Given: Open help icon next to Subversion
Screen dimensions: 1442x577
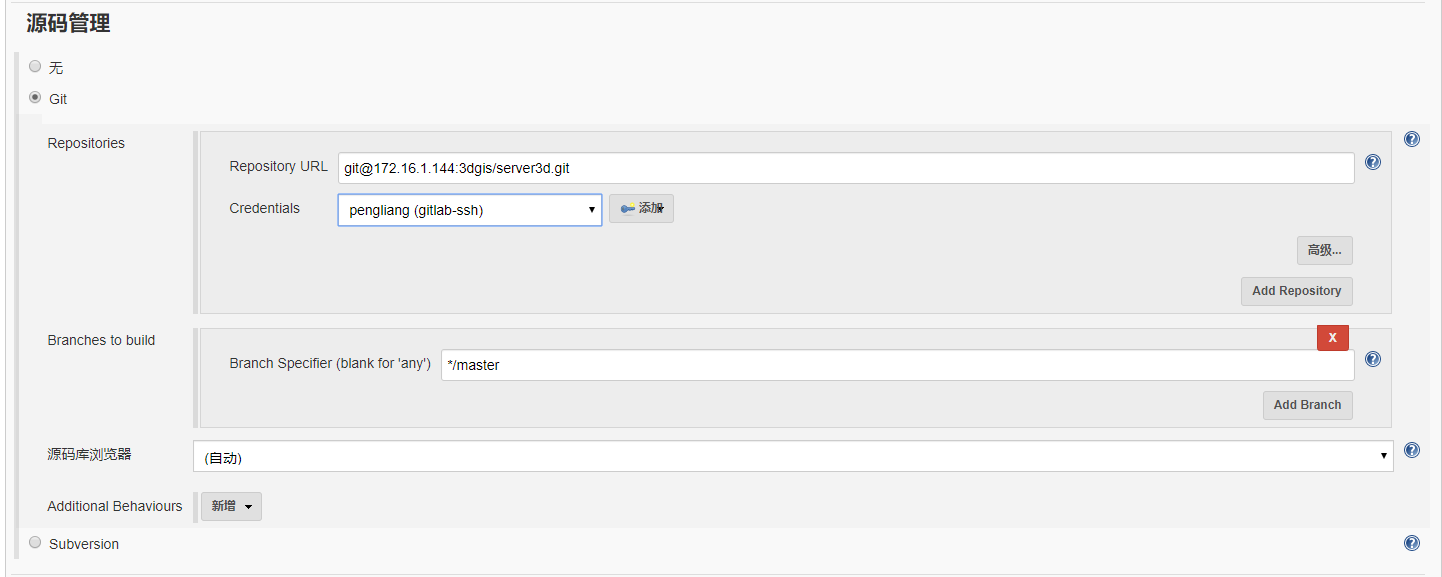Looking at the screenshot, I should tap(1412, 543).
